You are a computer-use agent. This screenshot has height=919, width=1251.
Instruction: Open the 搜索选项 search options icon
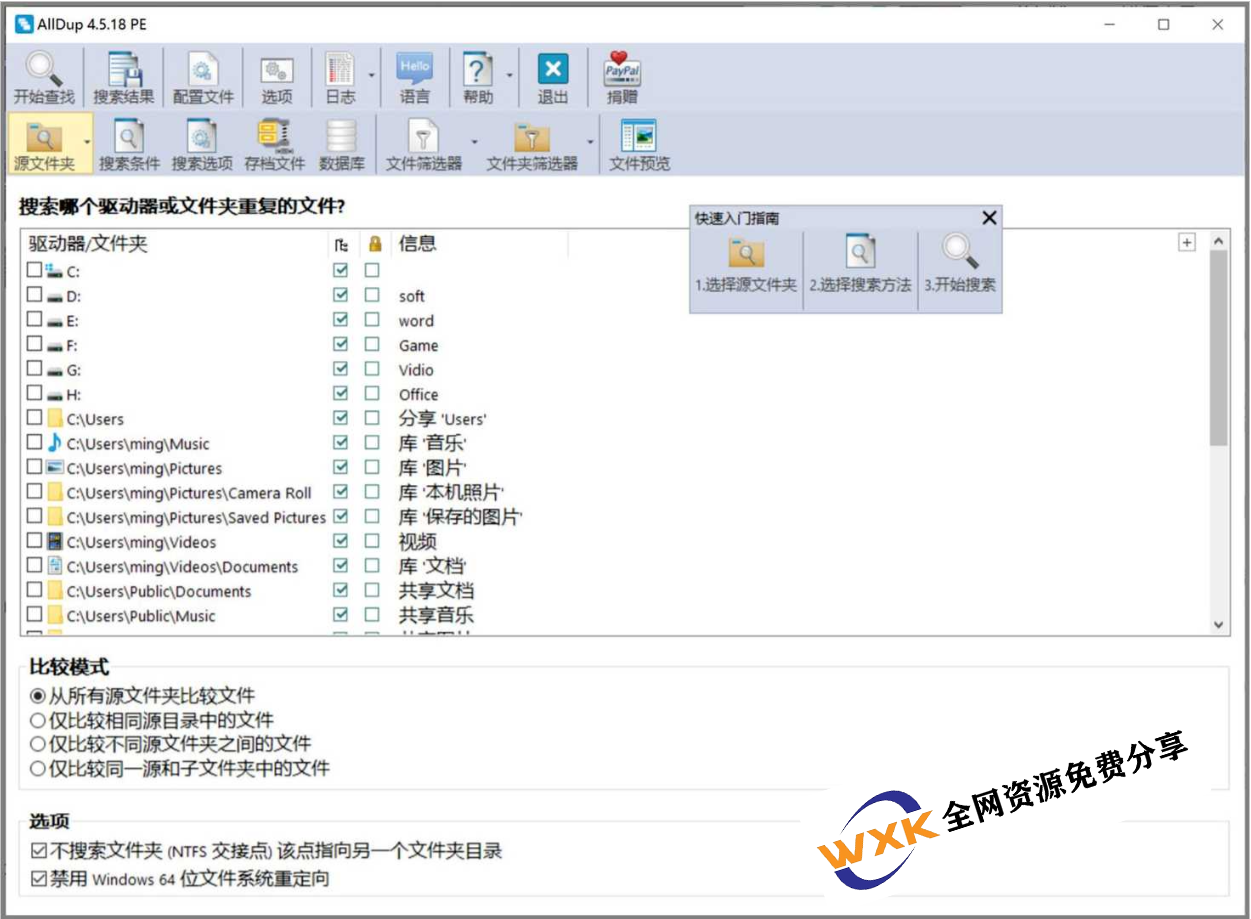(x=202, y=144)
